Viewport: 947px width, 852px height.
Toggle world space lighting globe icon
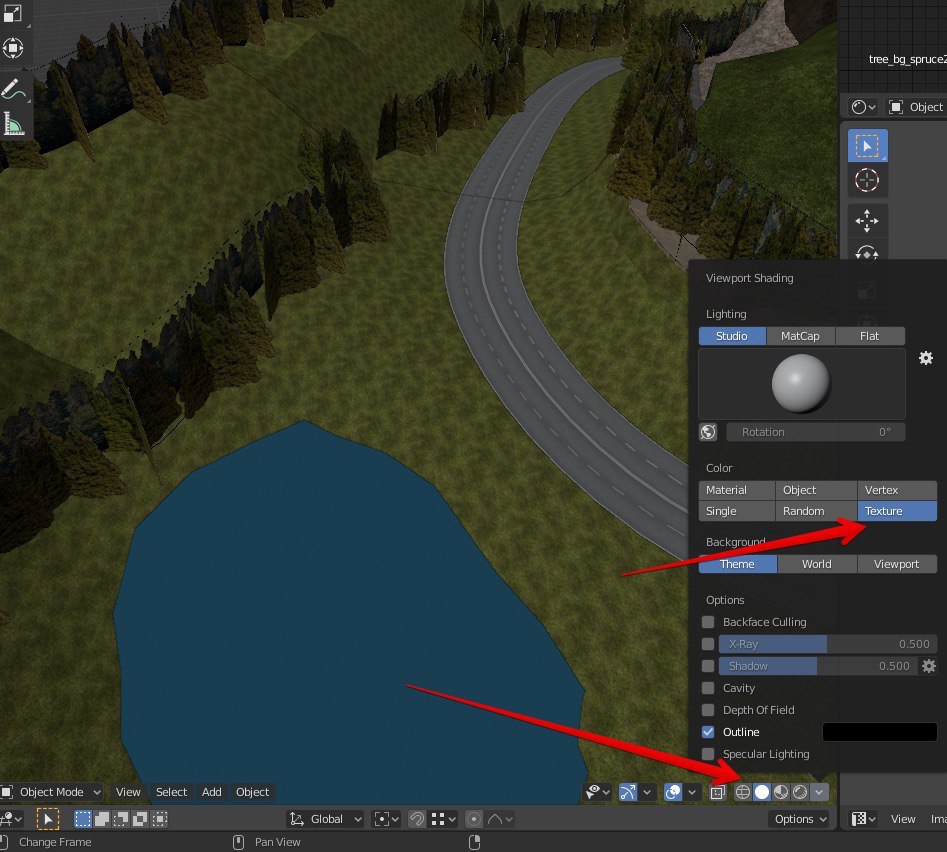708,432
